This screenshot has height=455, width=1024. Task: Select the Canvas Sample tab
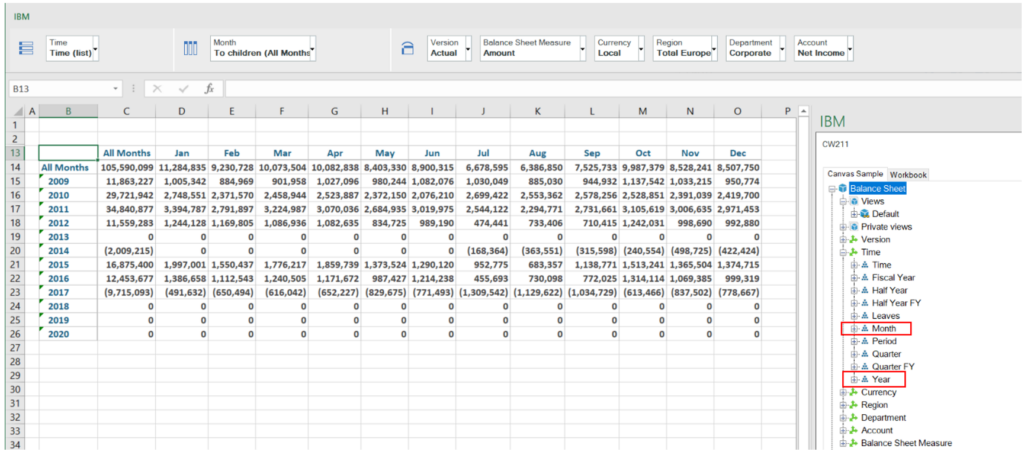[x=856, y=174]
